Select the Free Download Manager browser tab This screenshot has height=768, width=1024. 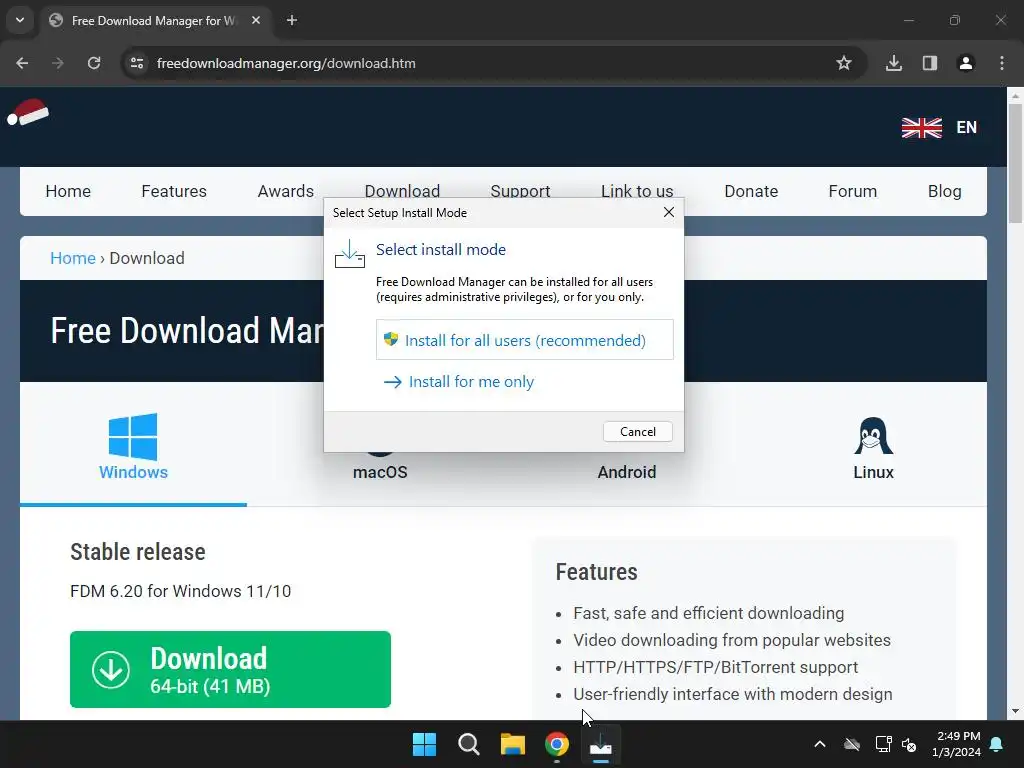point(155,20)
